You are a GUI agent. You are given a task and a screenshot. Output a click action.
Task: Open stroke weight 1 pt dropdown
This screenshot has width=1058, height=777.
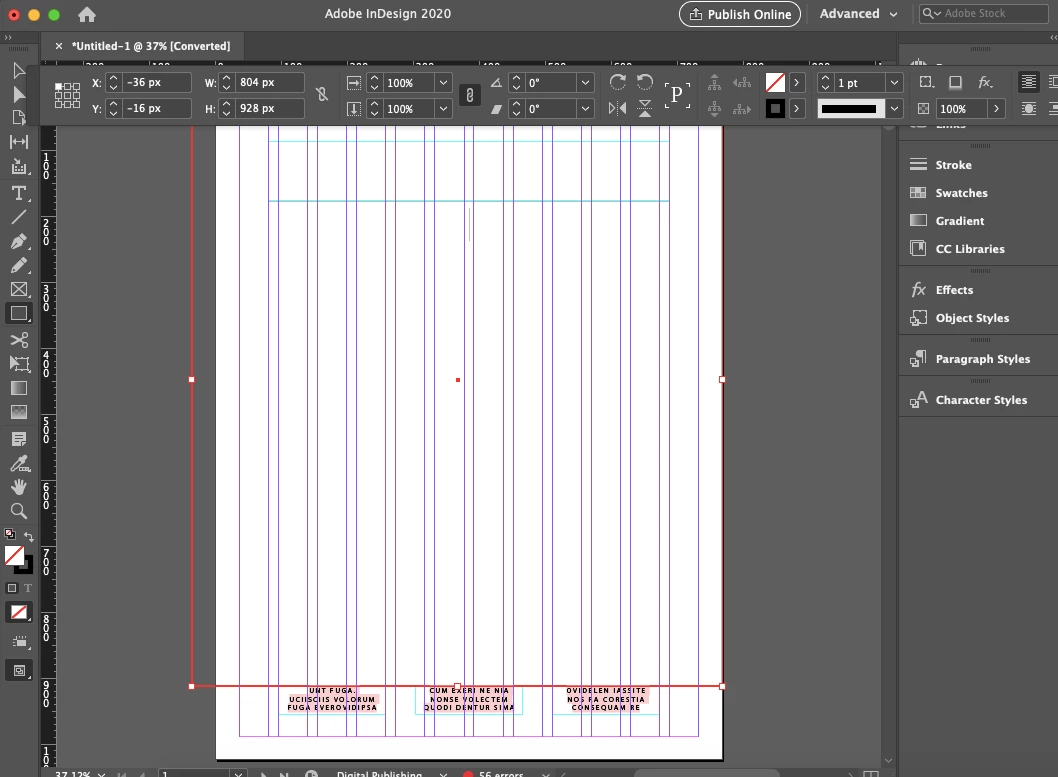click(x=894, y=83)
